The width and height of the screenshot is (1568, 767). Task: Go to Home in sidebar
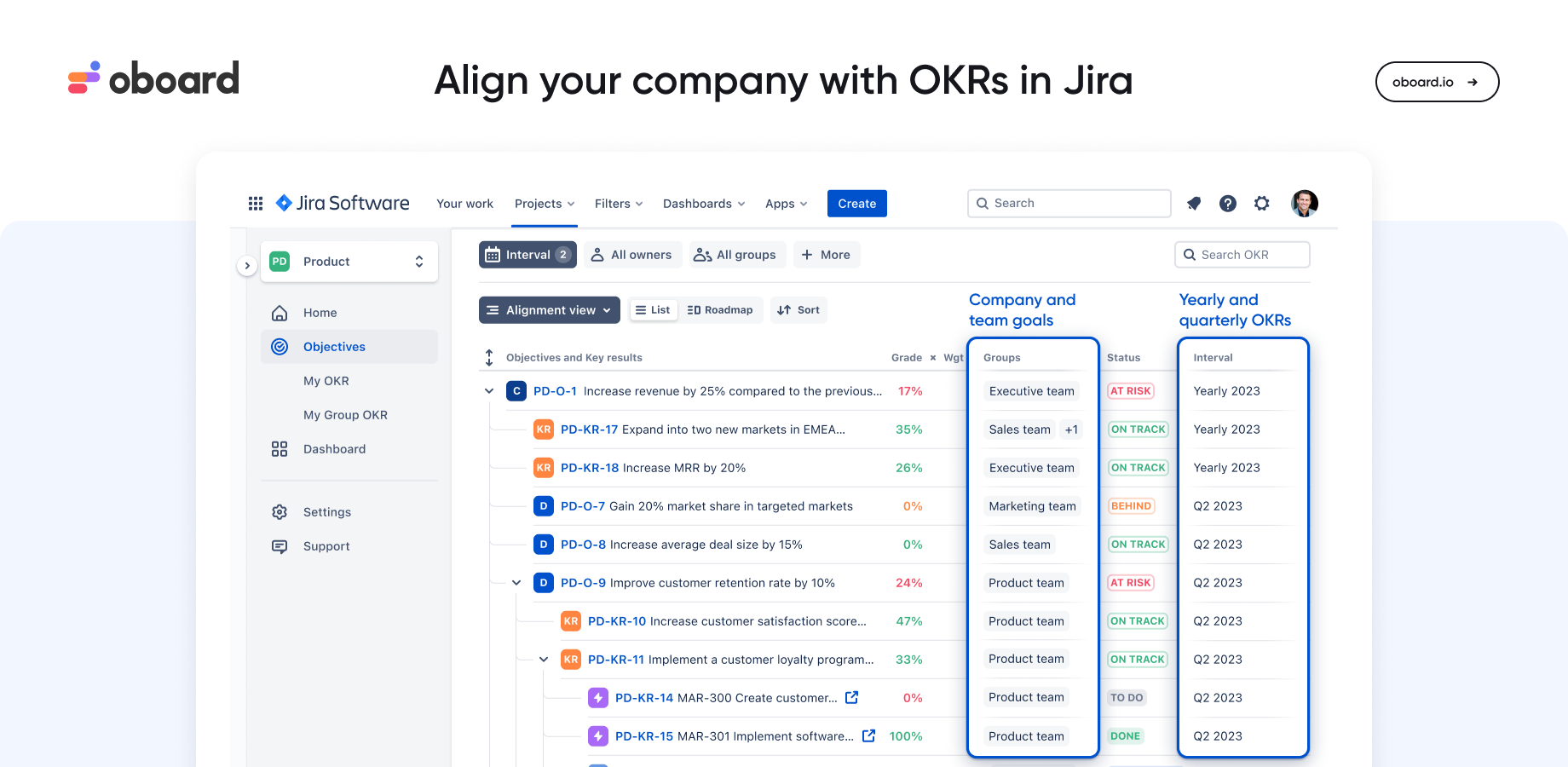[x=349, y=313]
